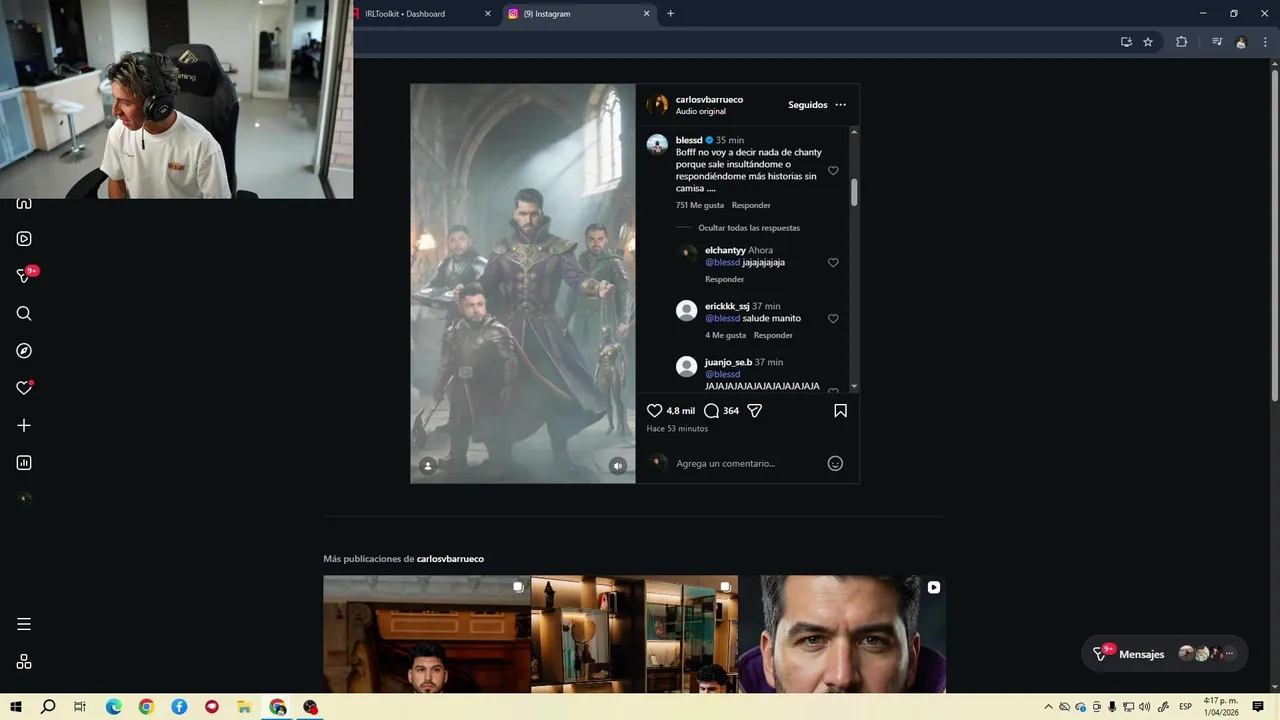Screen dimensions: 1280x720
Task: View the 751 Me gusta likes list
Action: (700, 205)
